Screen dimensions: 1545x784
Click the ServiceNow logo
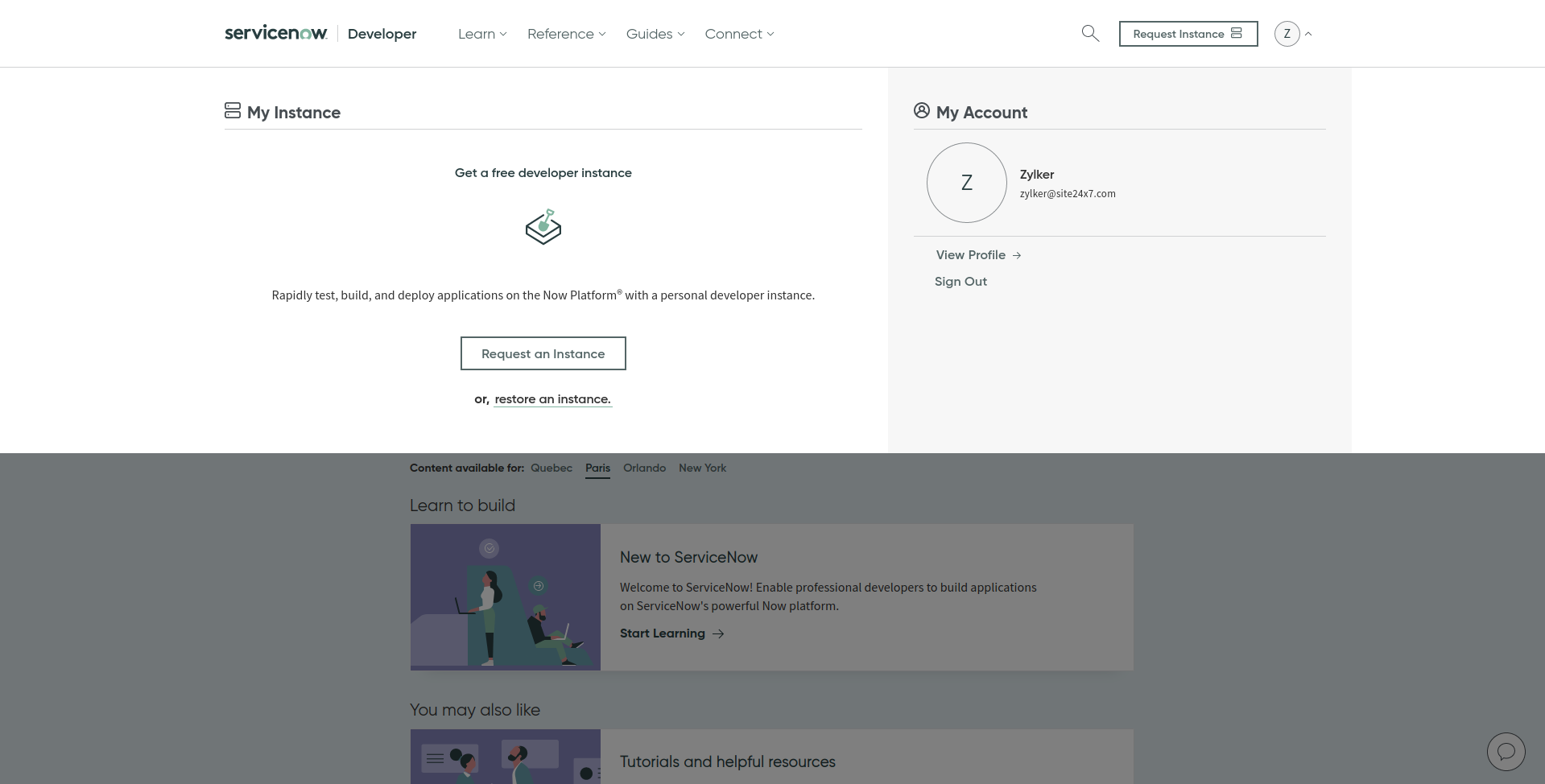pyautogui.click(x=276, y=33)
